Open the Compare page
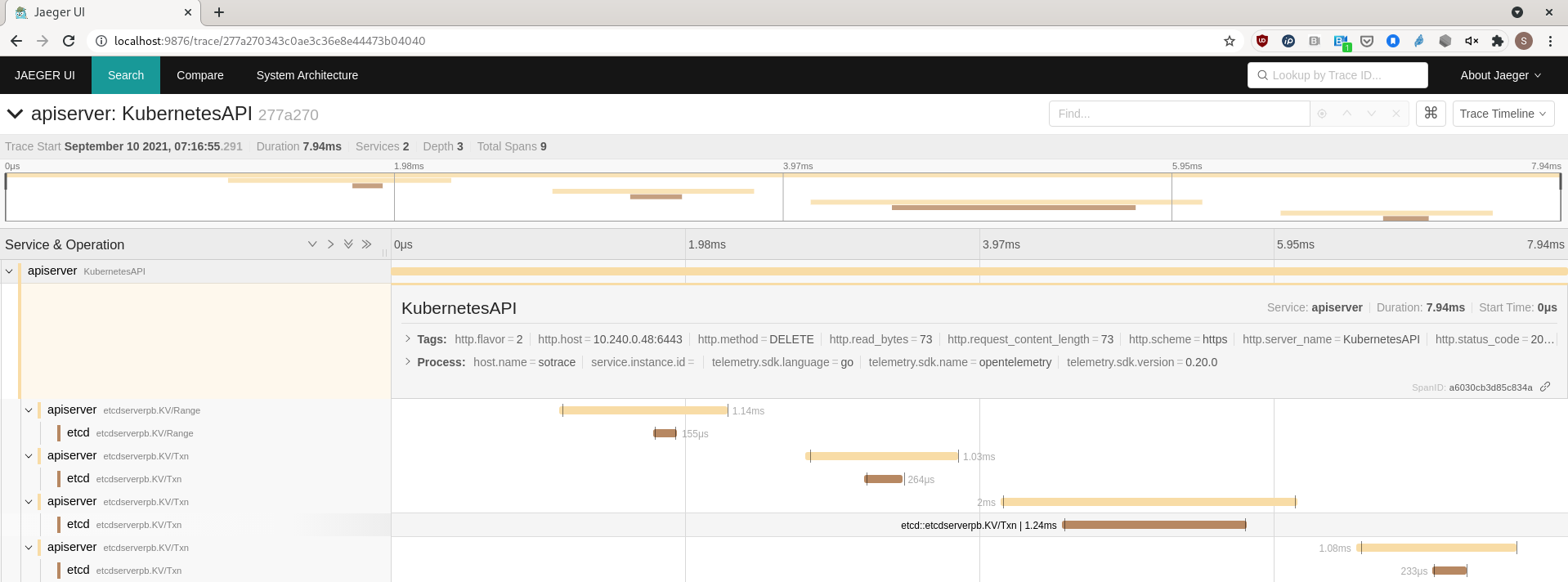The height and width of the screenshot is (582, 1568). pyautogui.click(x=200, y=75)
